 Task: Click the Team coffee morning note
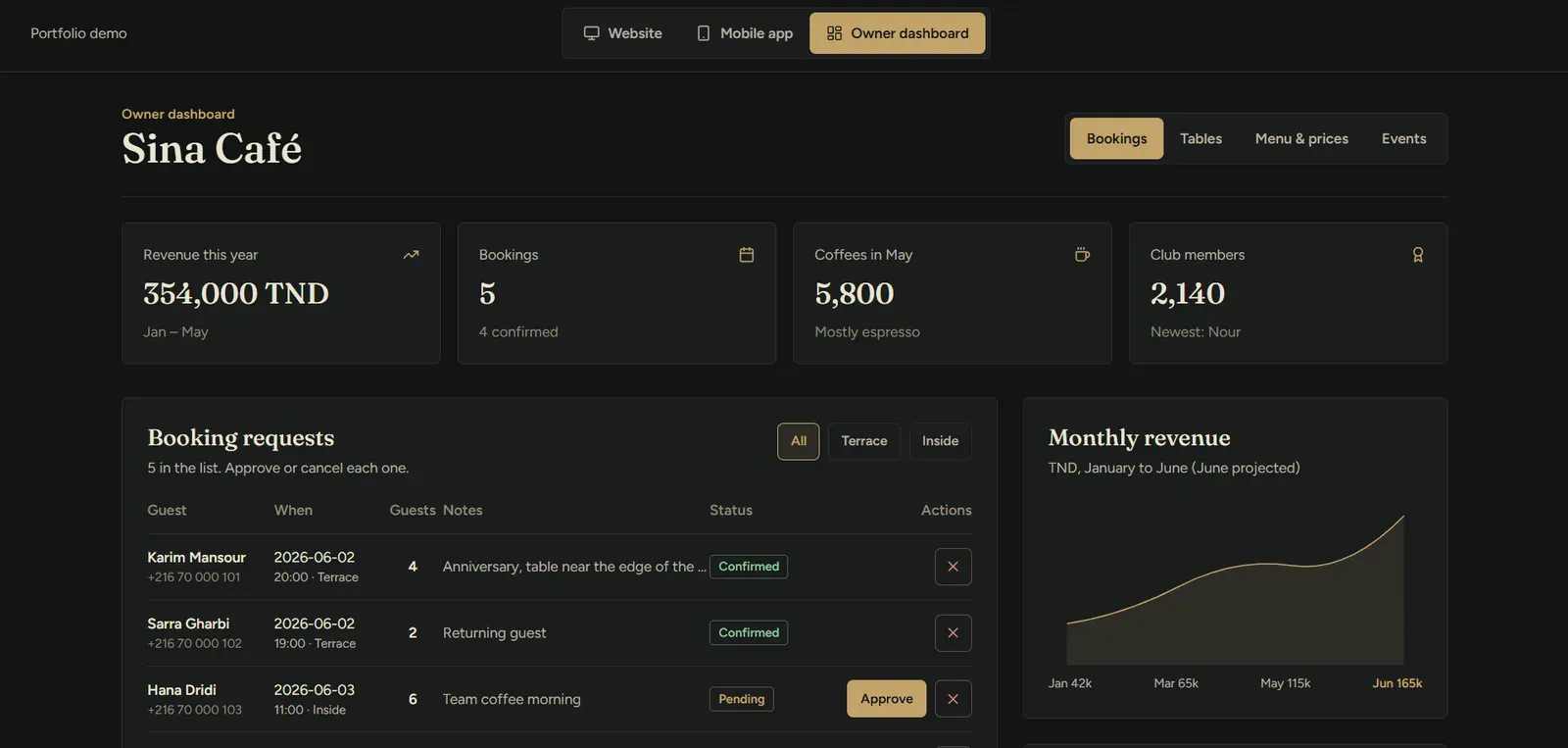(512, 699)
